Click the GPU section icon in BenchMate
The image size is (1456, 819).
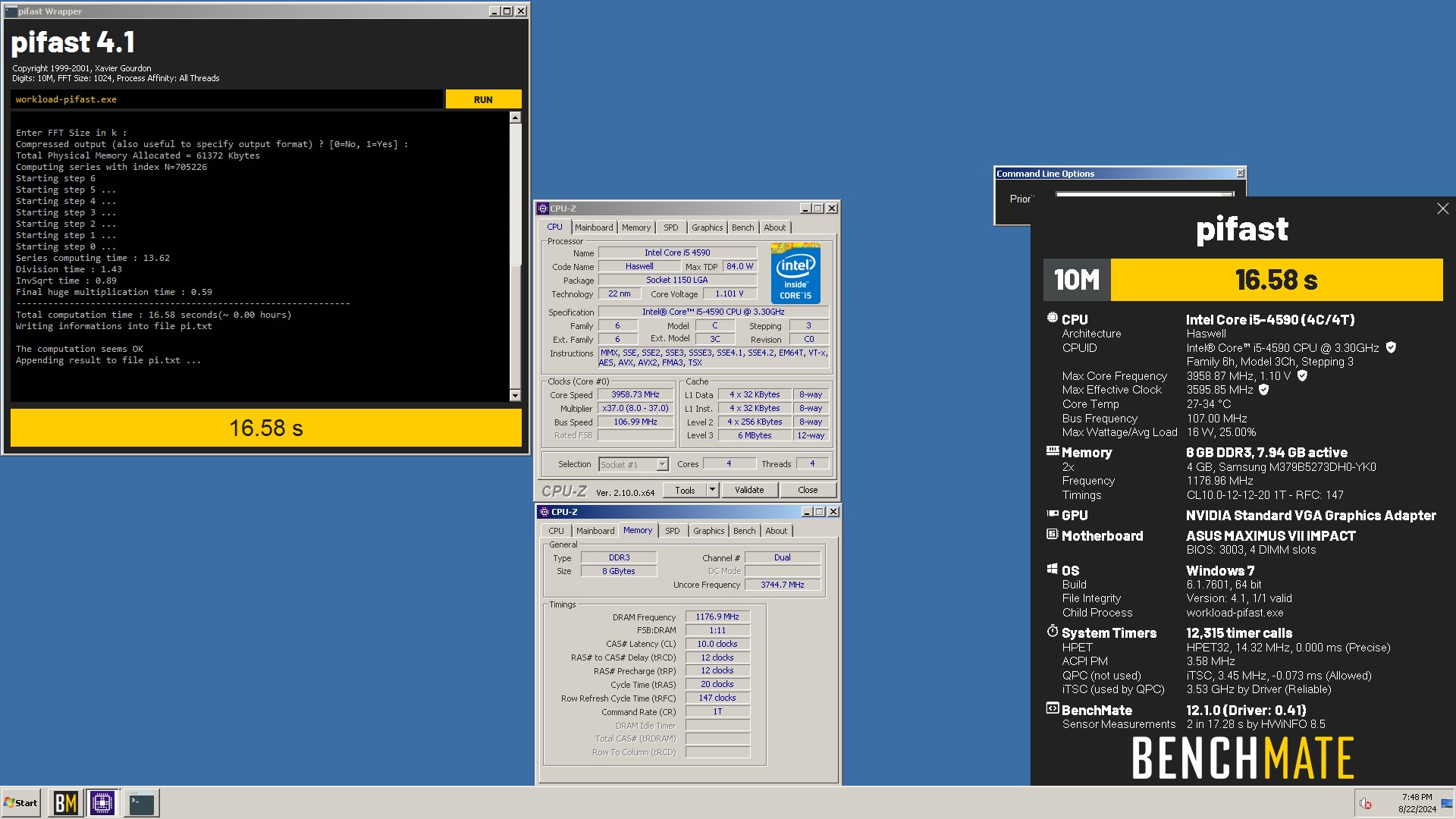click(x=1052, y=514)
